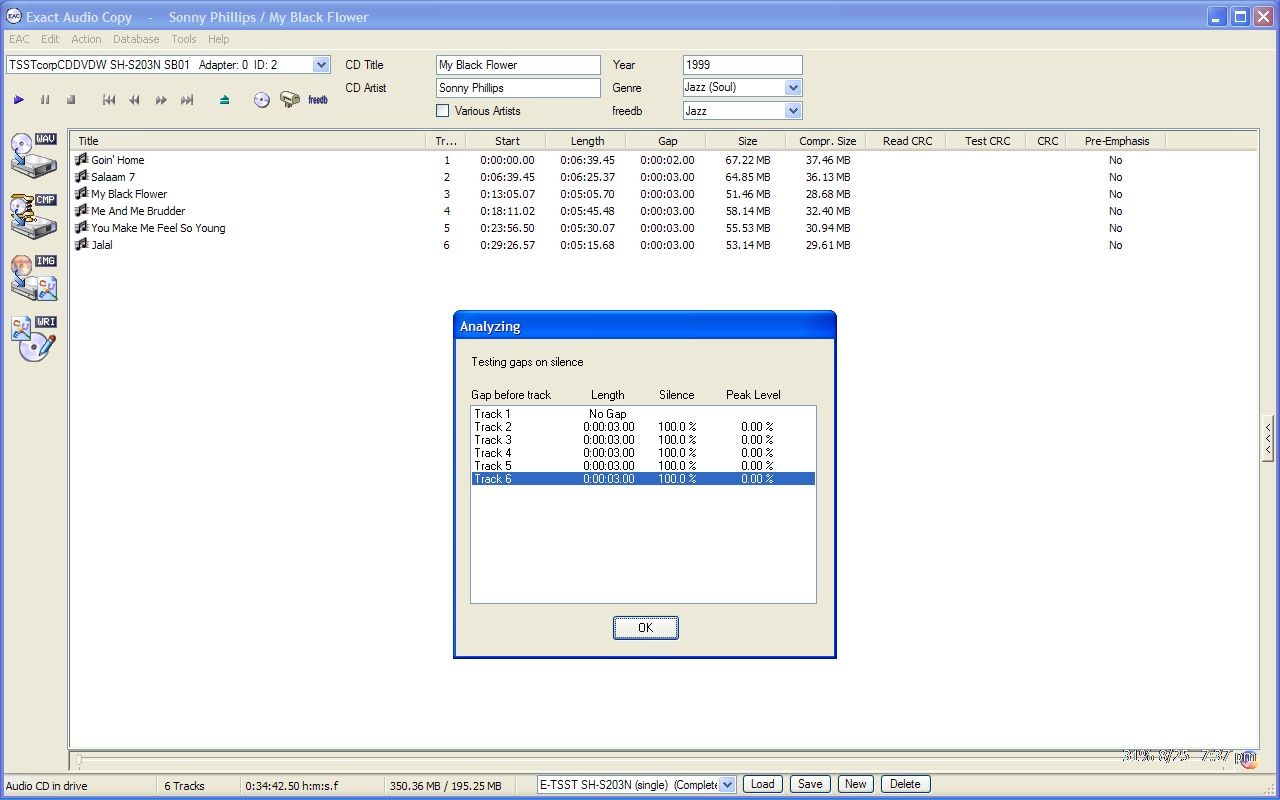Click the Year input field
Screen dimensions: 1280x800
(x=742, y=65)
